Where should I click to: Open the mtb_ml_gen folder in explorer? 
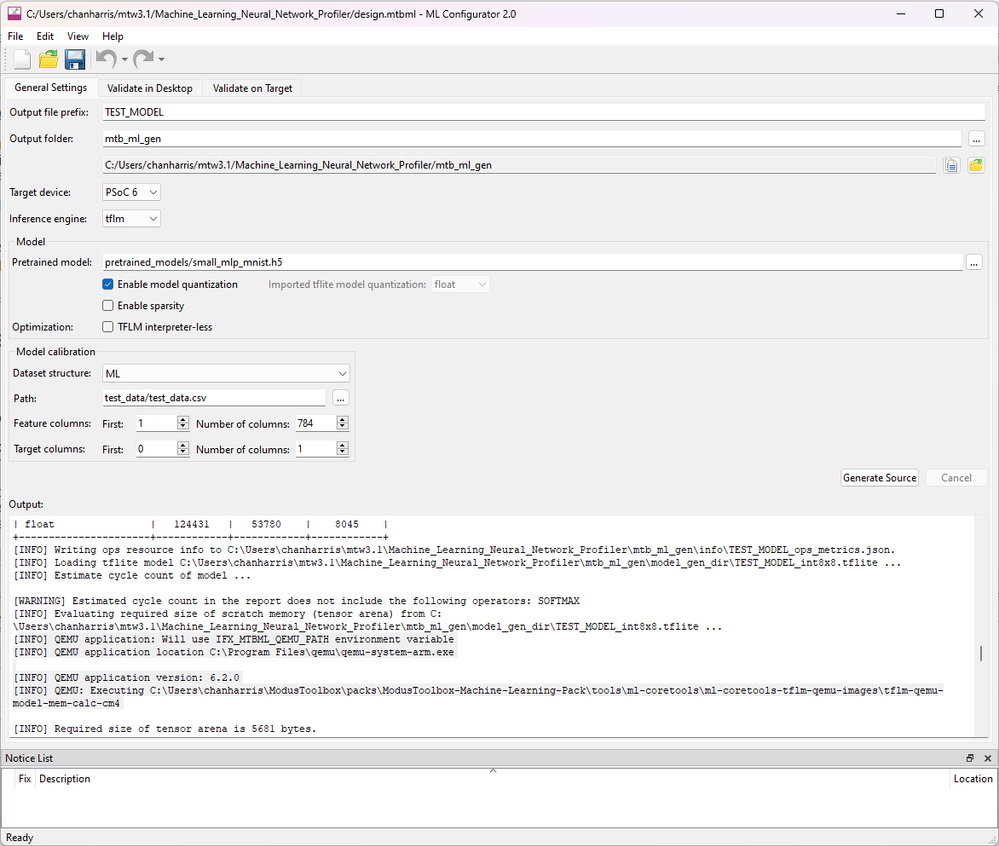pos(975,165)
